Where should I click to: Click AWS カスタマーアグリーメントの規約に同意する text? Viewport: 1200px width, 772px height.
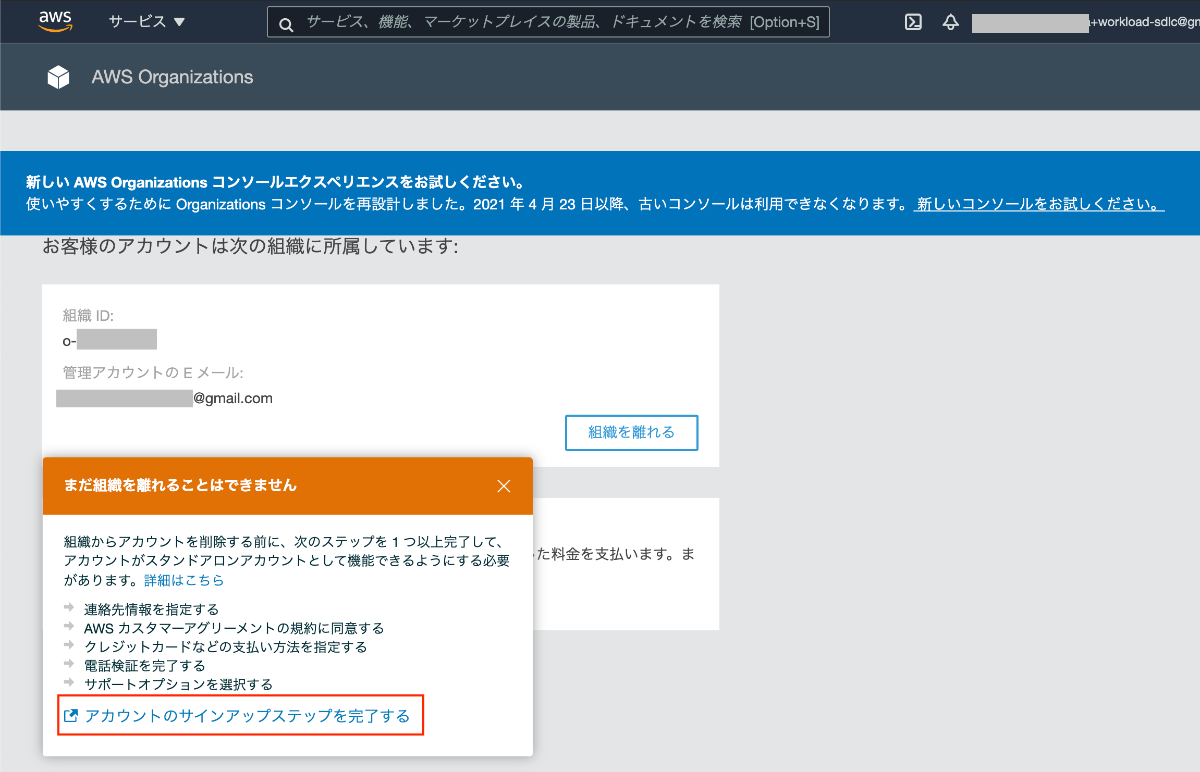234,628
